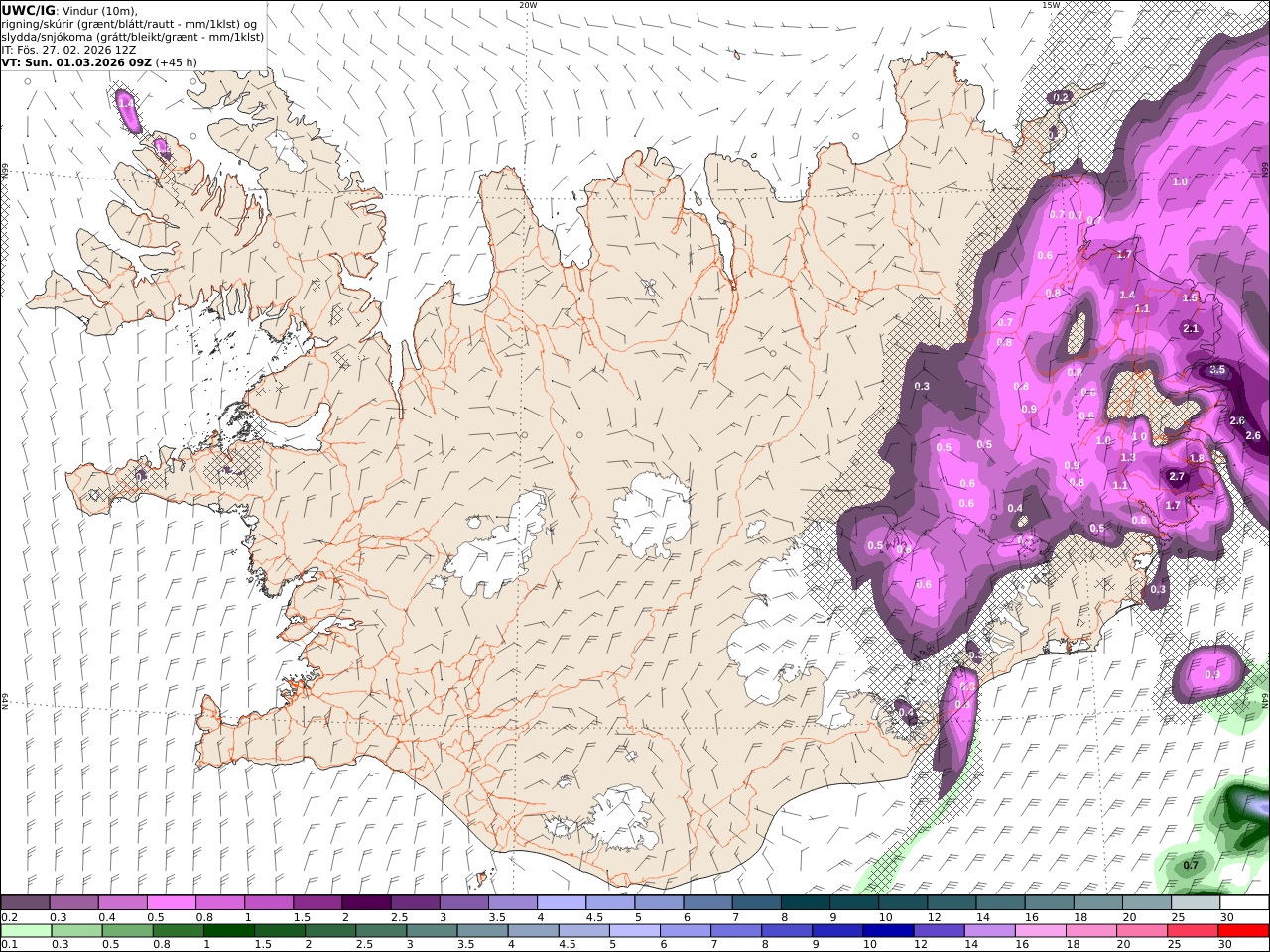Click the light lavender 4–4.5 snow legend swatch

(561, 903)
